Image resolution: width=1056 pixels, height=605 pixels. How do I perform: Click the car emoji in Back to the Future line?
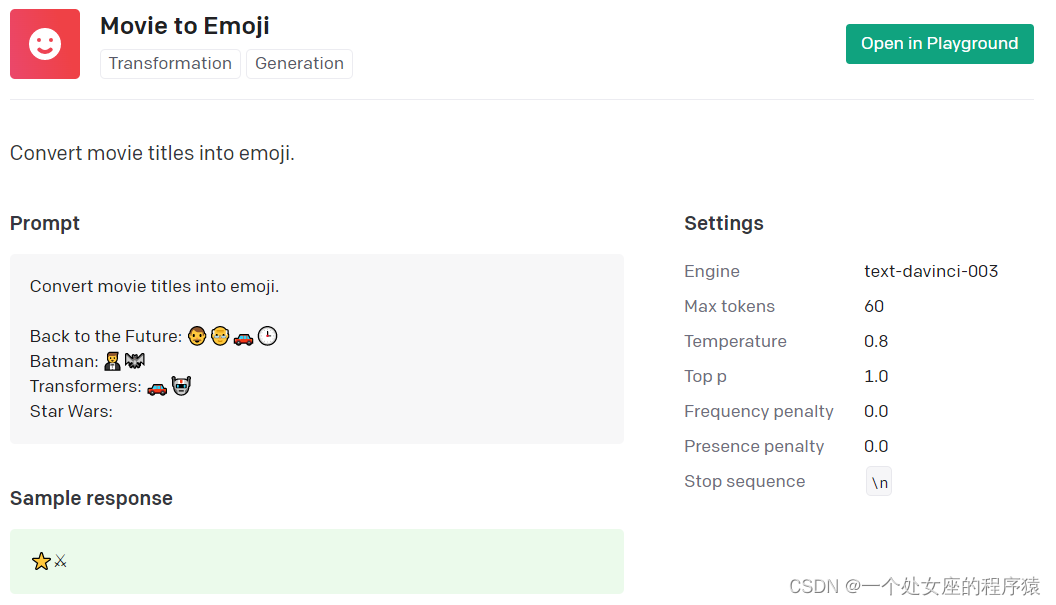[x=243, y=338]
